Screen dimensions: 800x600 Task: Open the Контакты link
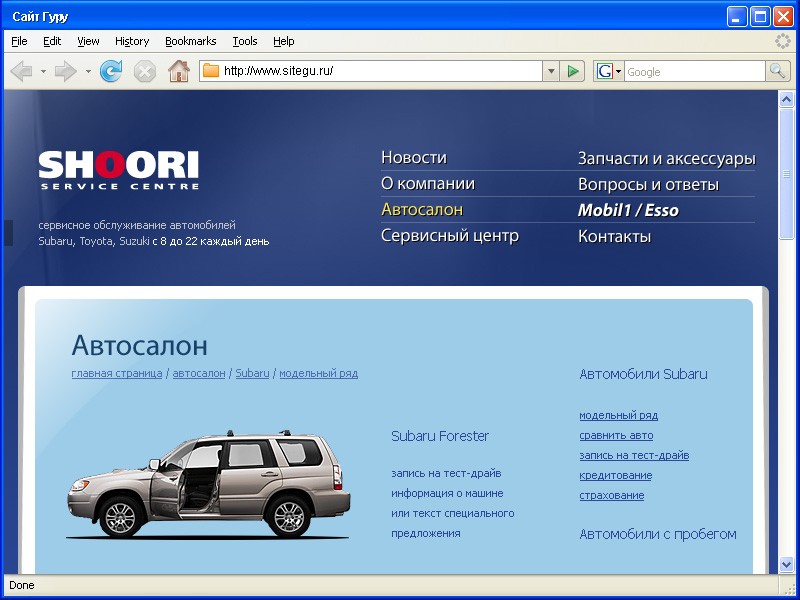click(x=614, y=237)
